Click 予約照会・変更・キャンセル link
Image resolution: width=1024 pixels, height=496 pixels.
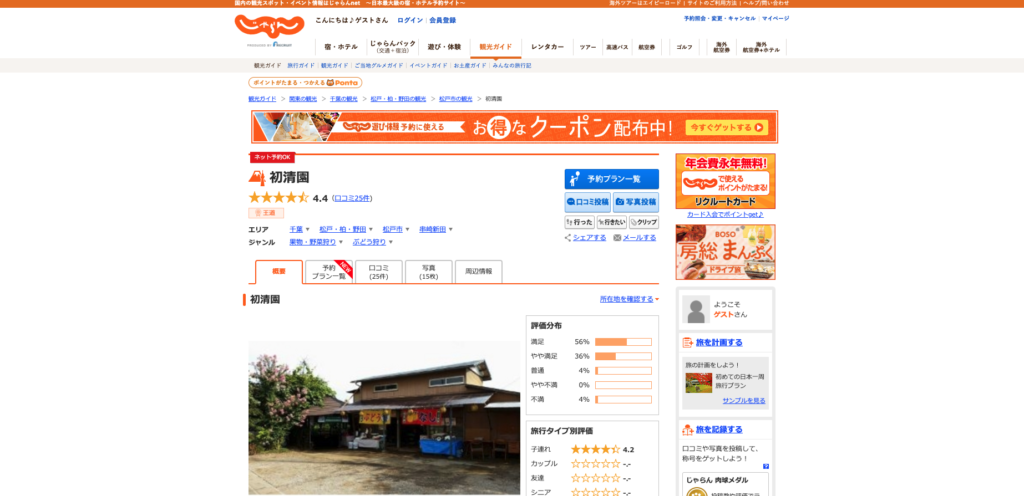tap(720, 18)
